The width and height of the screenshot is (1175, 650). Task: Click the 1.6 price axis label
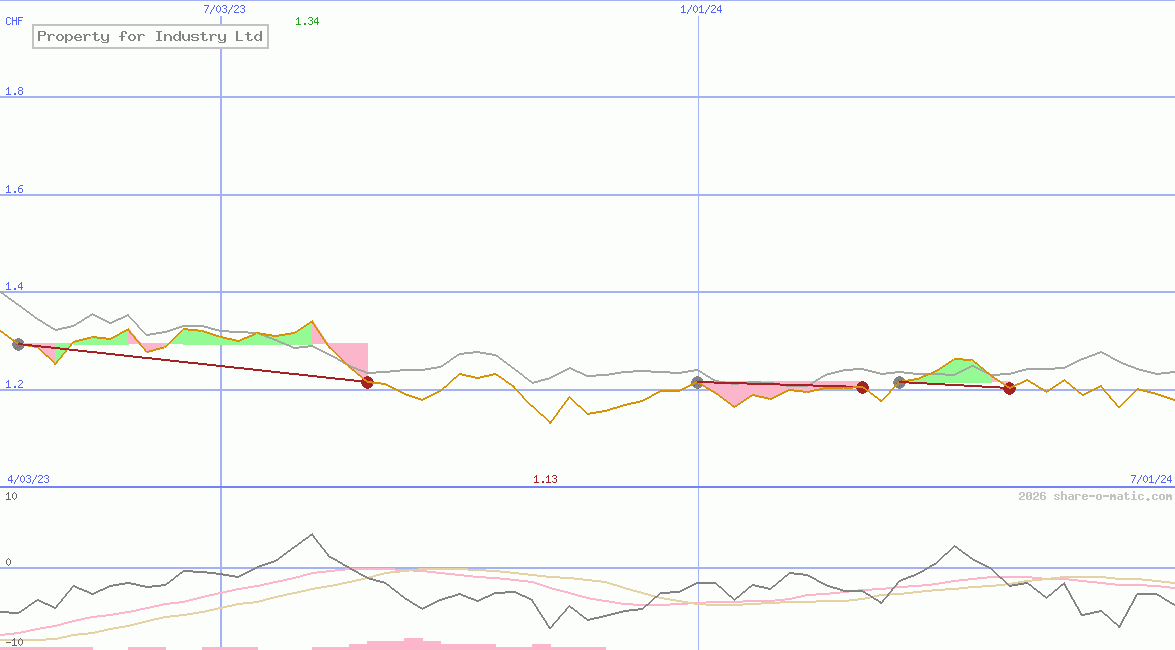coord(14,190)
